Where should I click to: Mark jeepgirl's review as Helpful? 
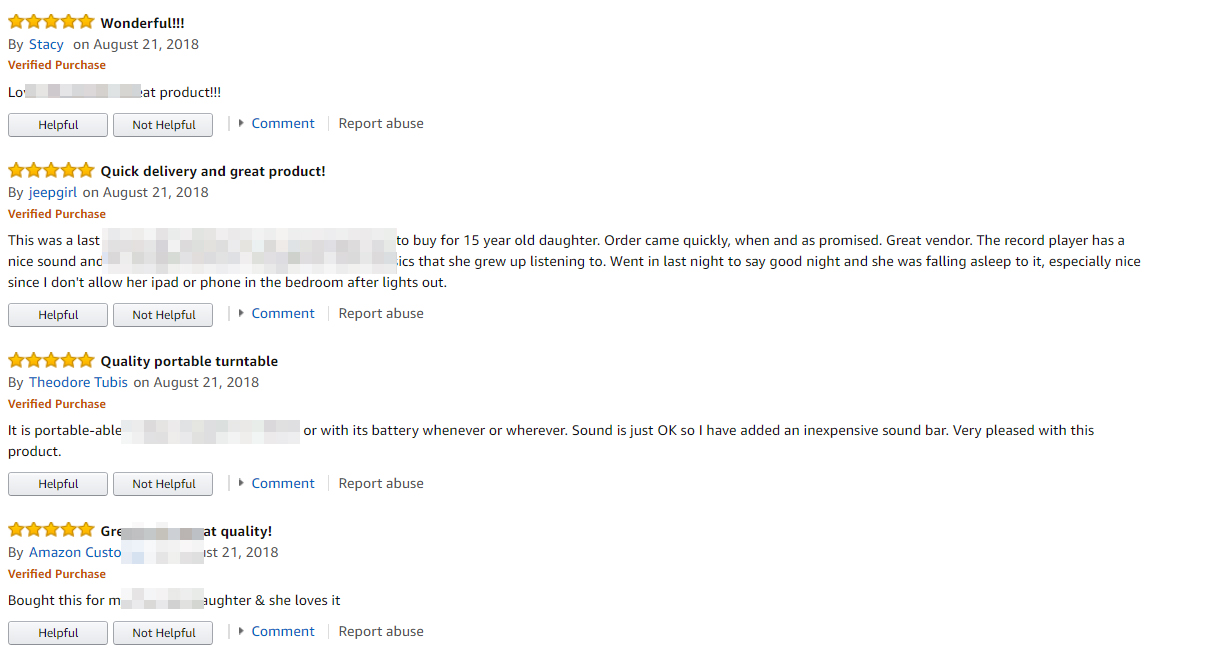pos(58,315)
